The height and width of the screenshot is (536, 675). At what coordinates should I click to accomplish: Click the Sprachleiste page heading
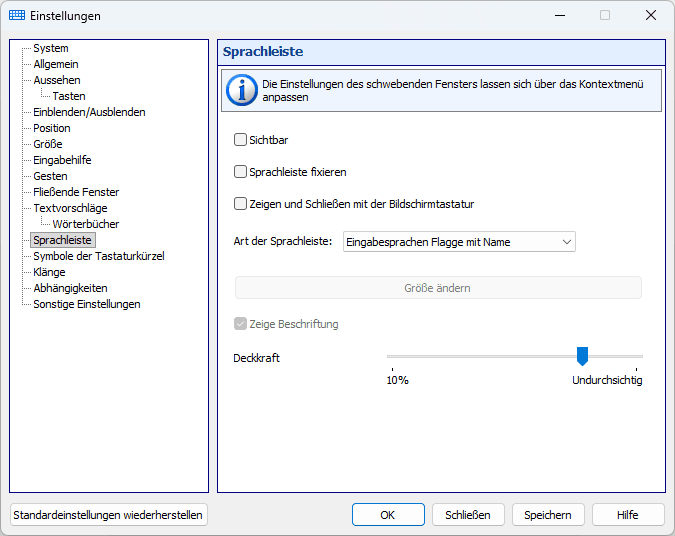click(x=263, y=52)
